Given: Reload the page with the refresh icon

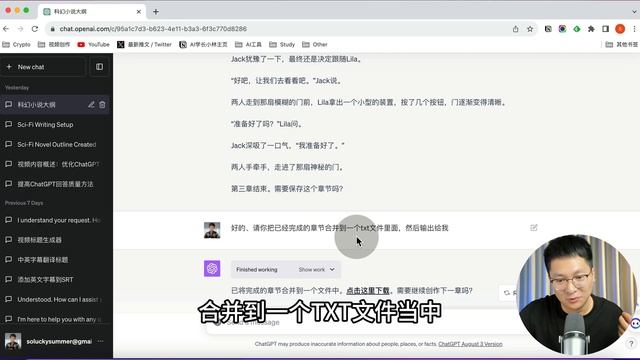Looking at the screenshot, I should 35,29.
